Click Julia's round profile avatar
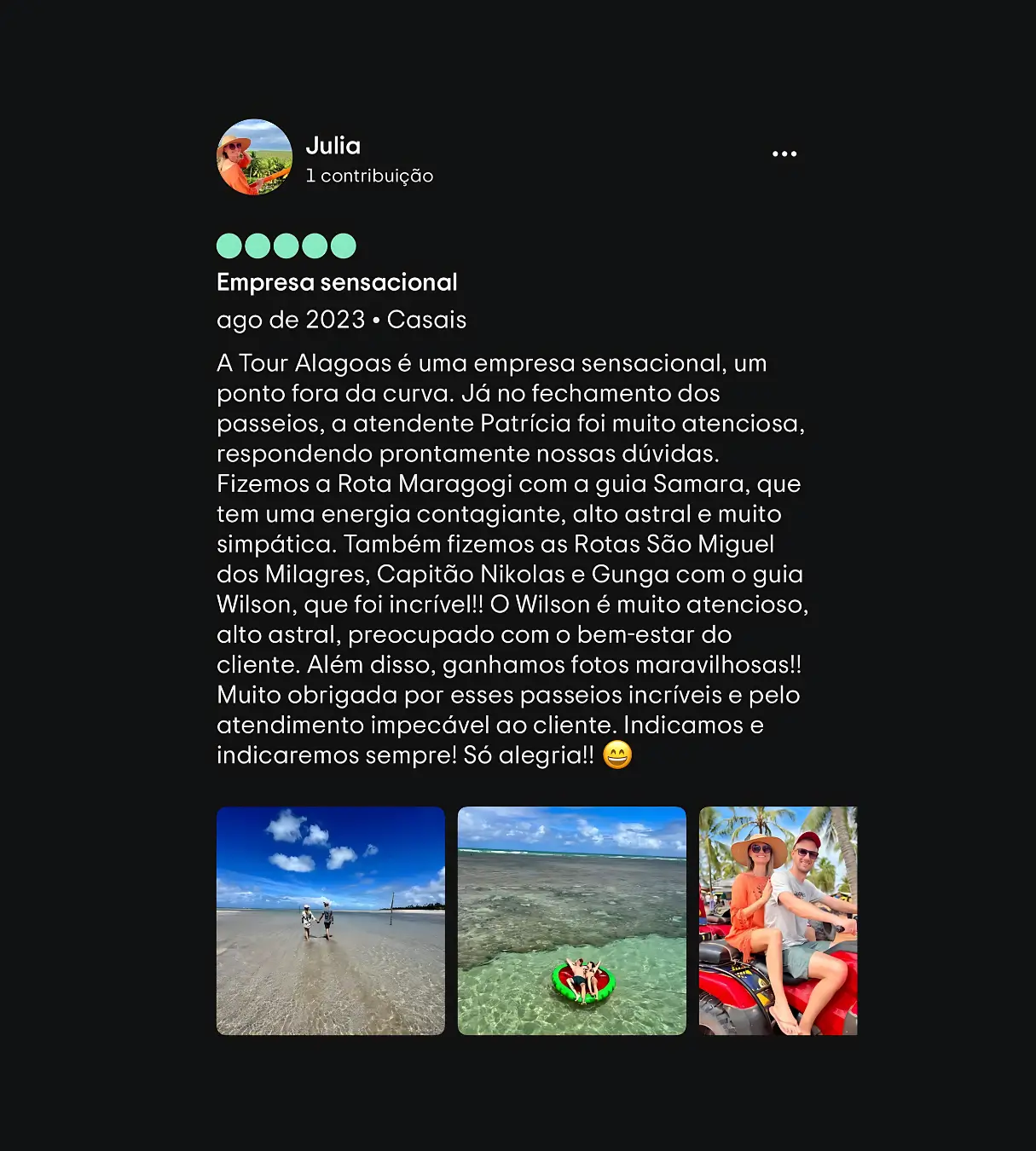 tap(254, 157)
